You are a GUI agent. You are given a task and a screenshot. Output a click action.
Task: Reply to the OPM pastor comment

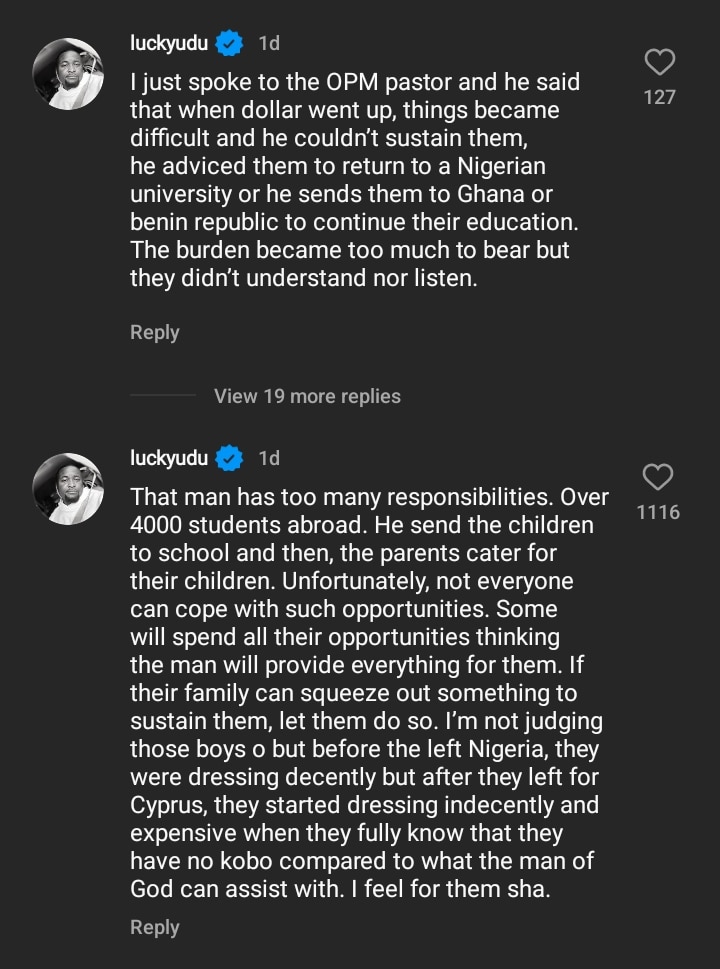click(x=154, y=332)
